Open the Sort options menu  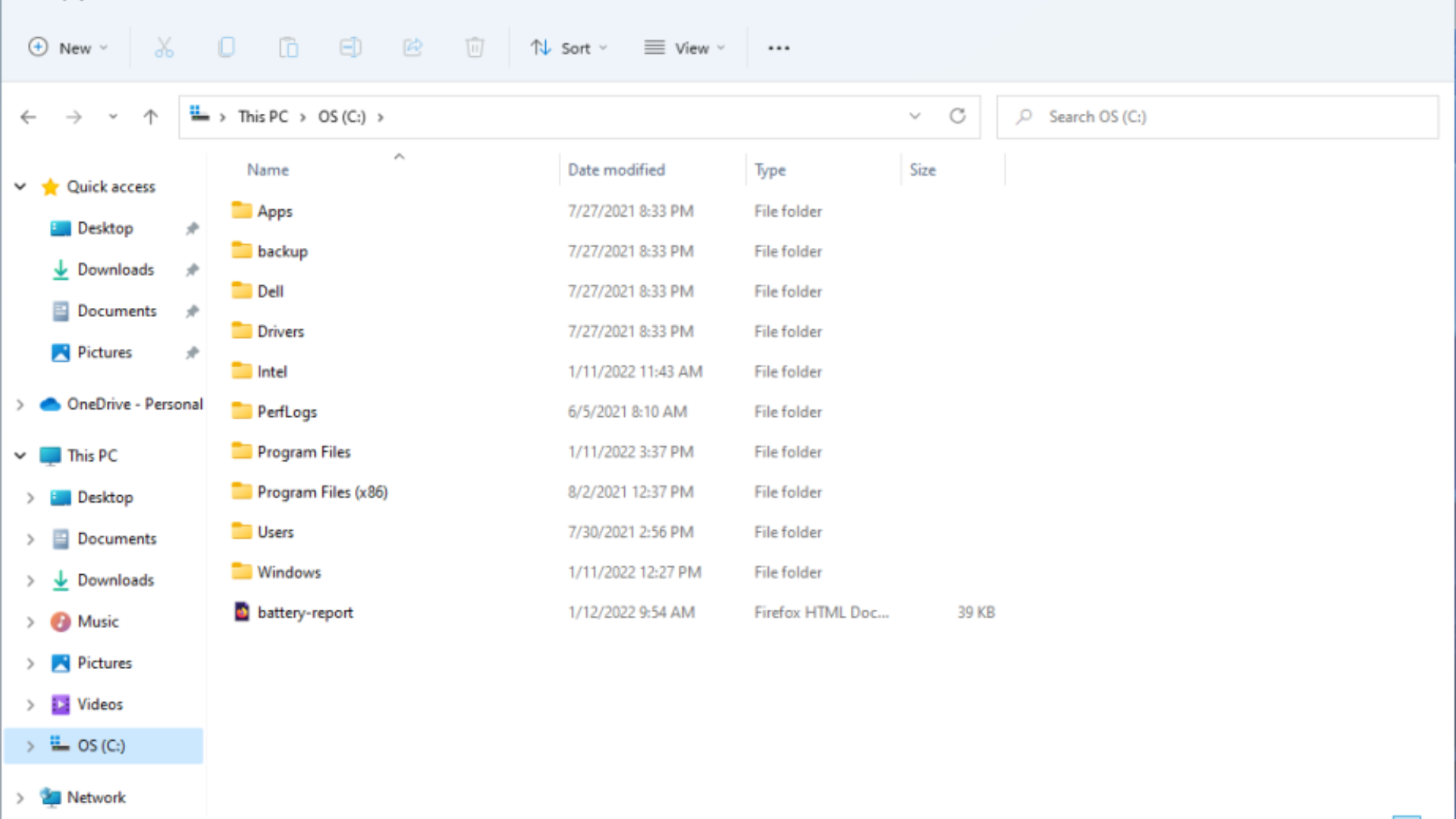[569, 48]
